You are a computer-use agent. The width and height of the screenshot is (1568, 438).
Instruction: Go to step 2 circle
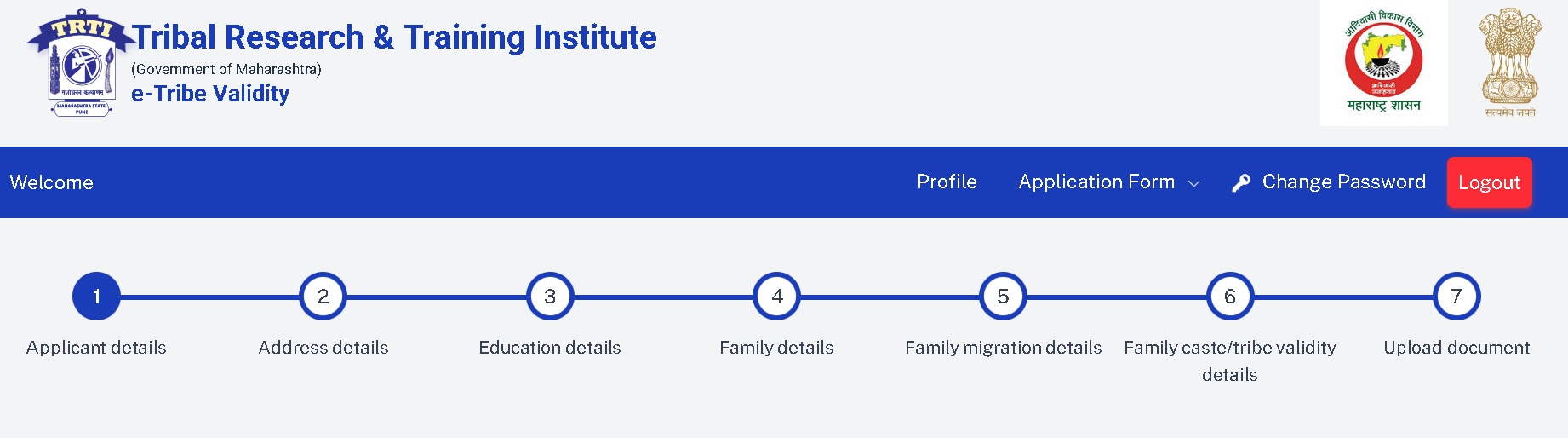pyautogui.click(x=323, y=297)
